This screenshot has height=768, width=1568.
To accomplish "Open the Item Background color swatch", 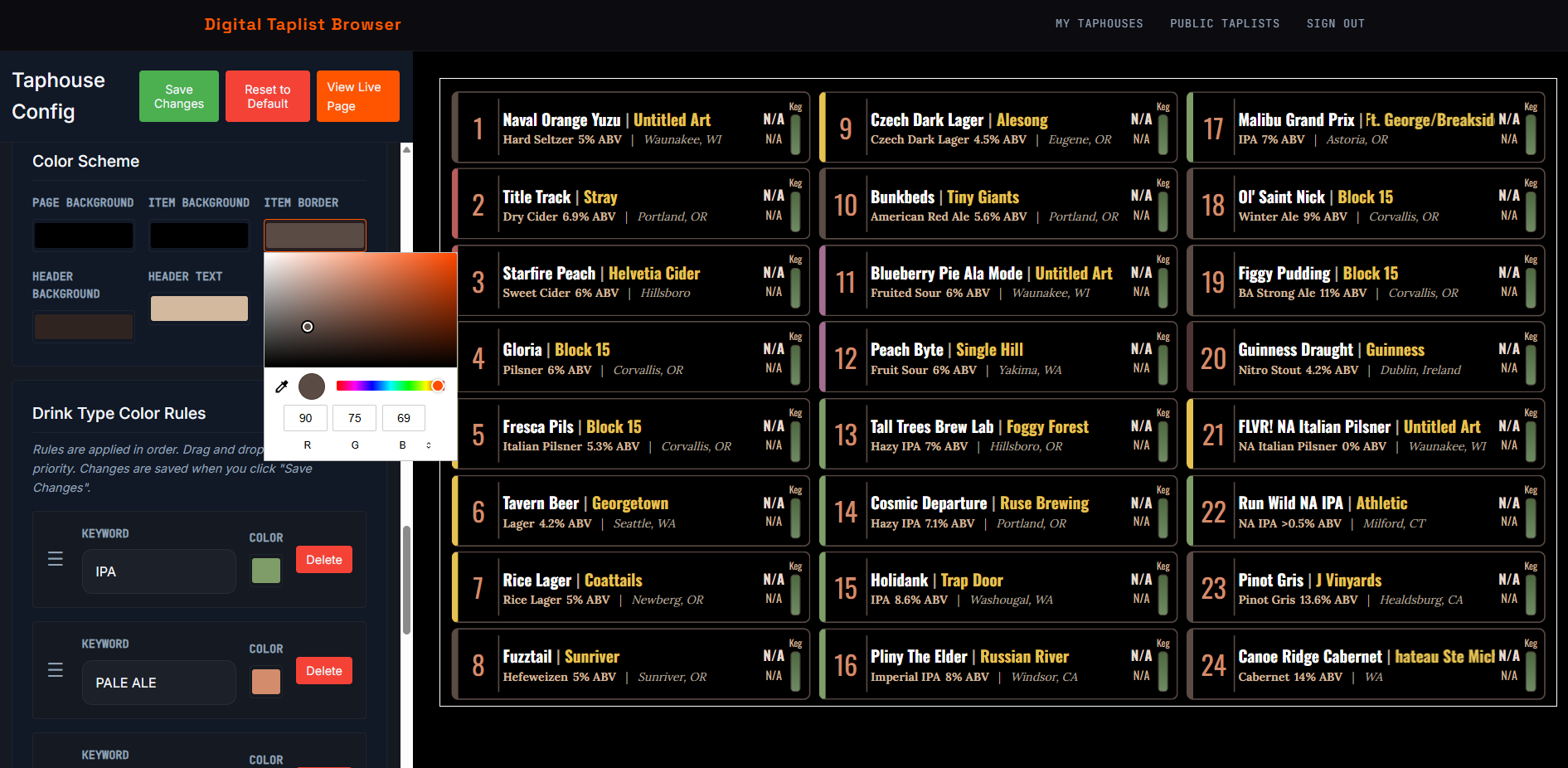I will (x=199, y=236).
